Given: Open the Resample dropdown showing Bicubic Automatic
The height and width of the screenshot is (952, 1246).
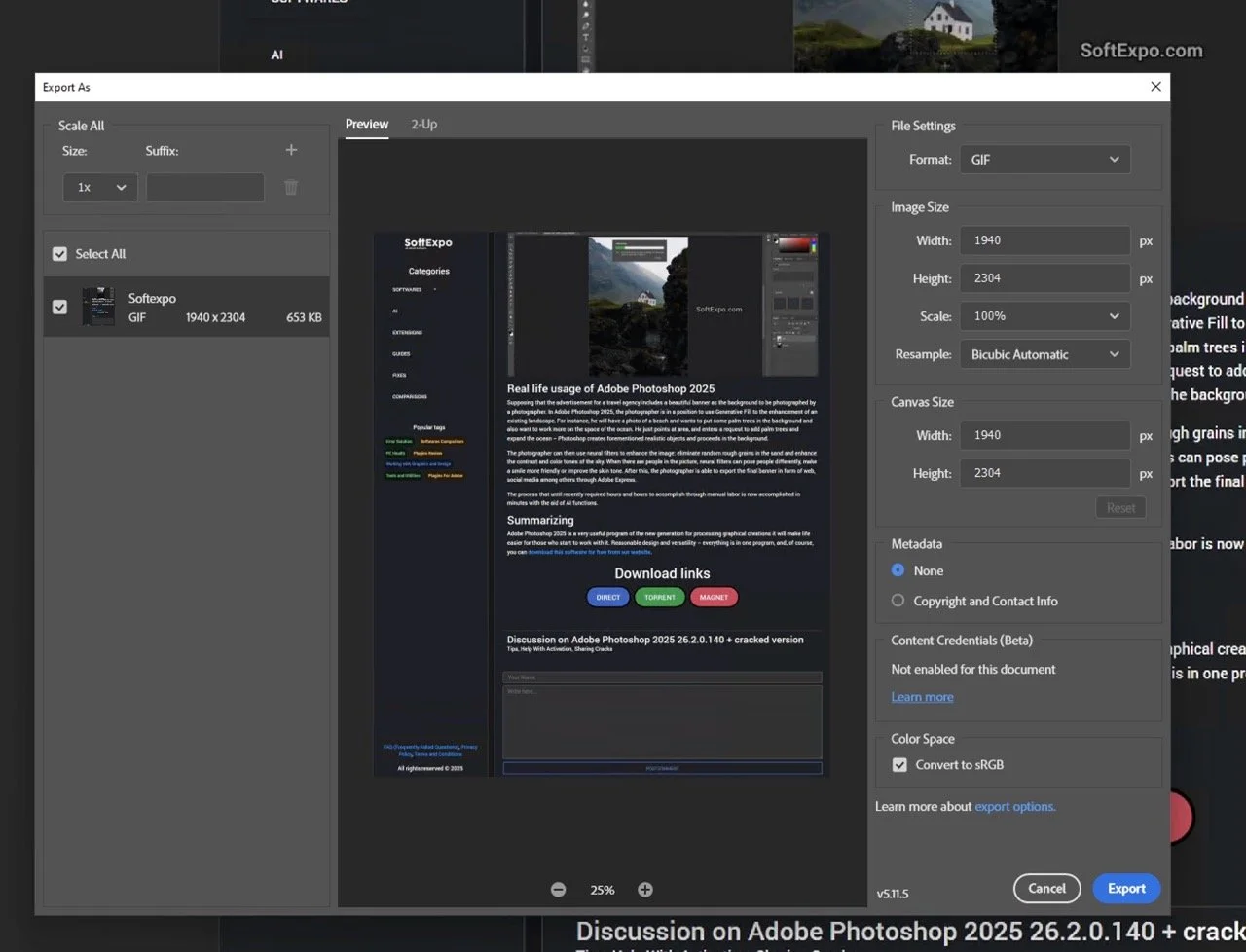Looking at the screenshot, I should pos(1044,353).
